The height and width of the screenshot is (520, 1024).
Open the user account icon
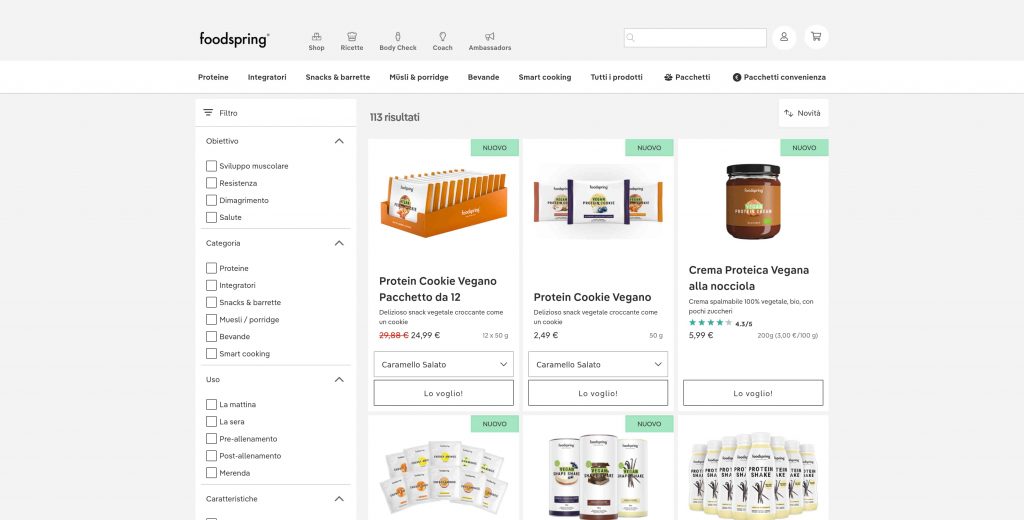coord(784,37)
